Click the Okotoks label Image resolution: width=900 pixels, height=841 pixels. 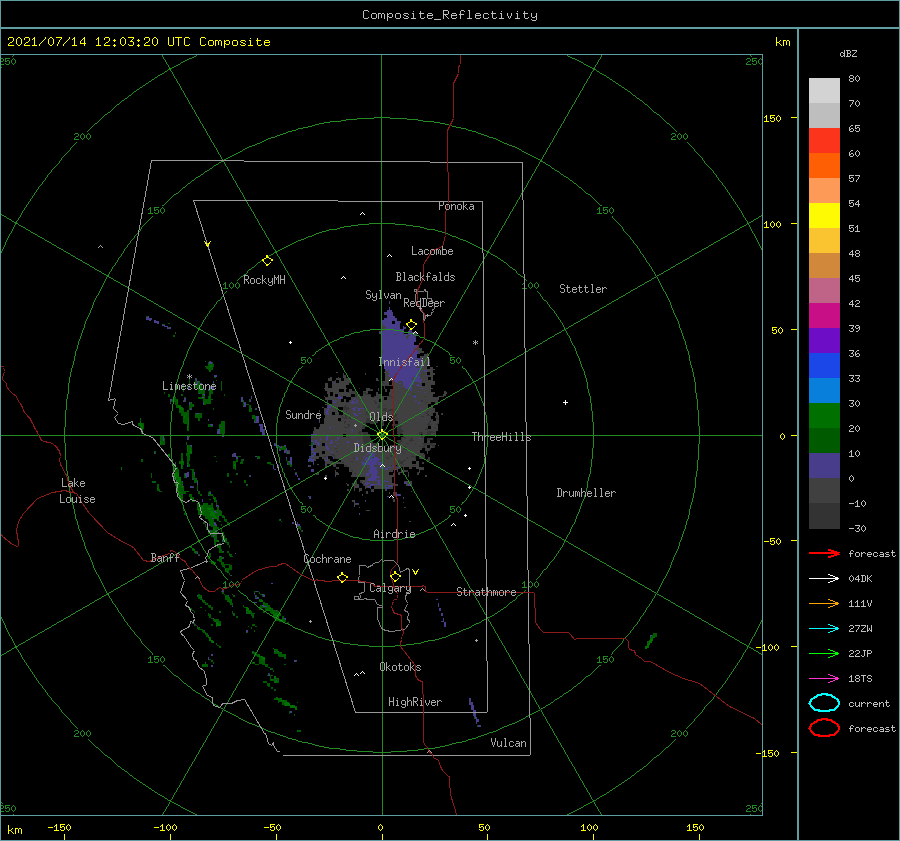pos(400,667)
